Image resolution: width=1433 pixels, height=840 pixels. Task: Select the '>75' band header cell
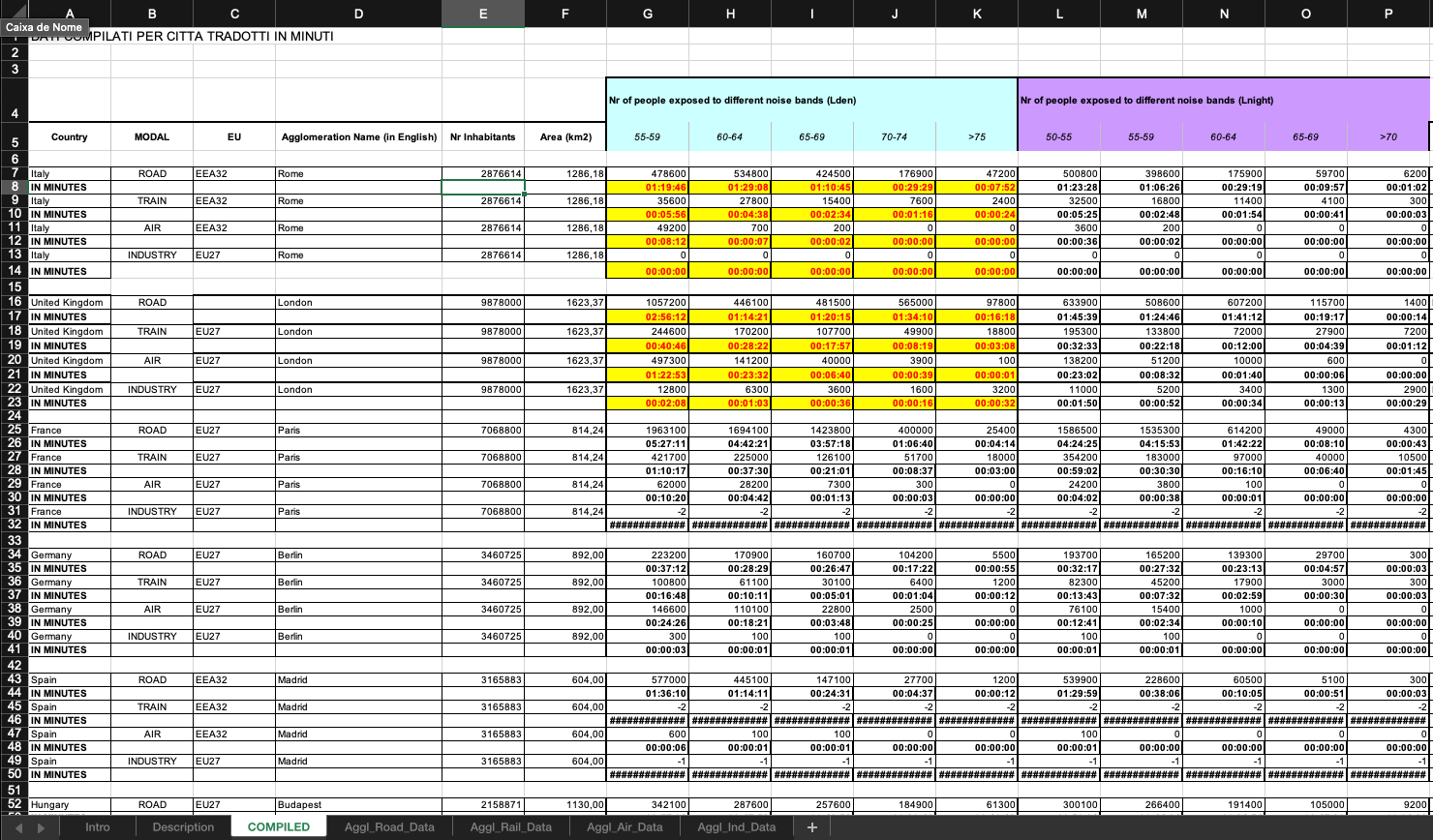coord(977,136)
